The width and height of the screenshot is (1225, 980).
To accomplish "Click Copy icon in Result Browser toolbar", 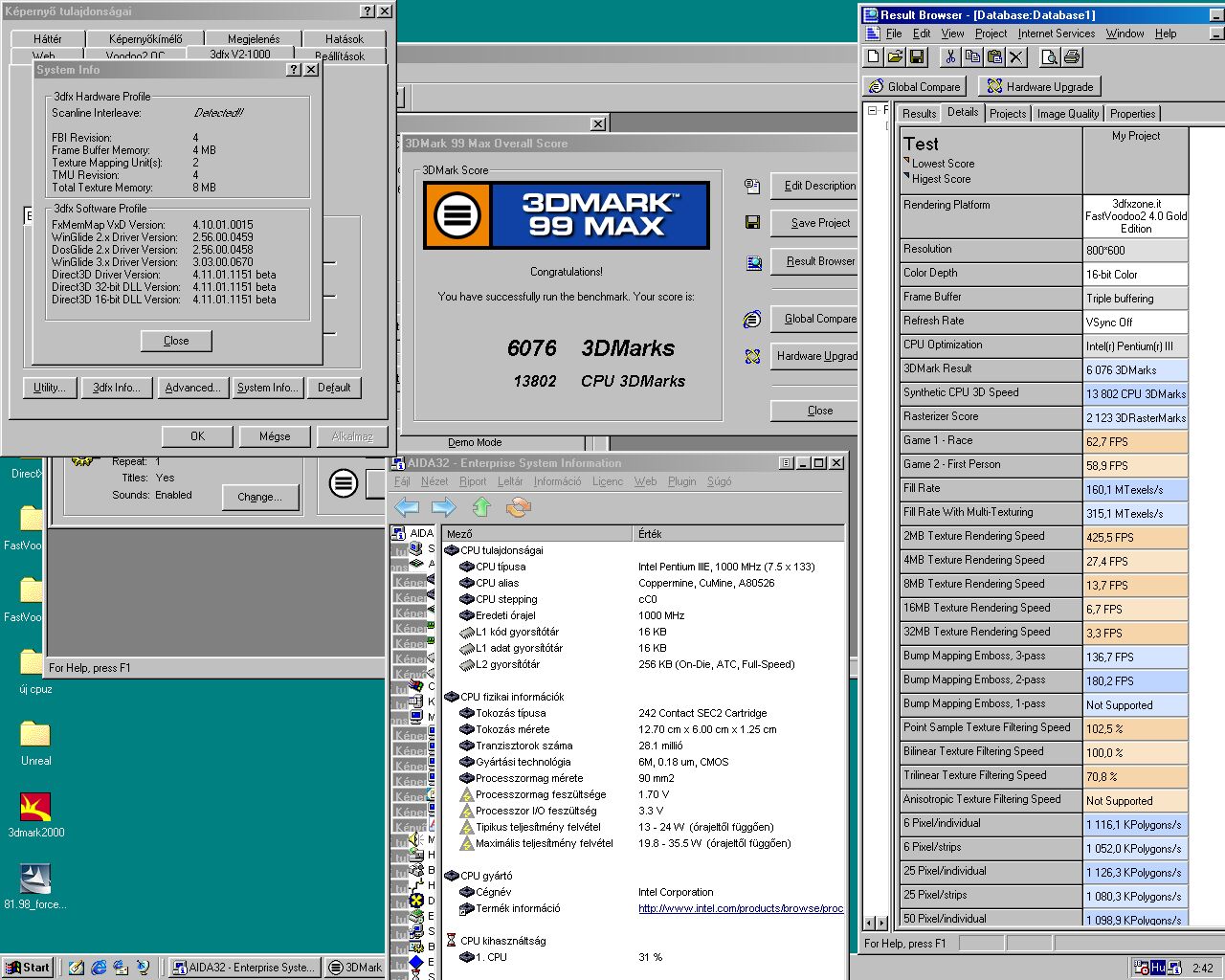I will coord(972,57).
